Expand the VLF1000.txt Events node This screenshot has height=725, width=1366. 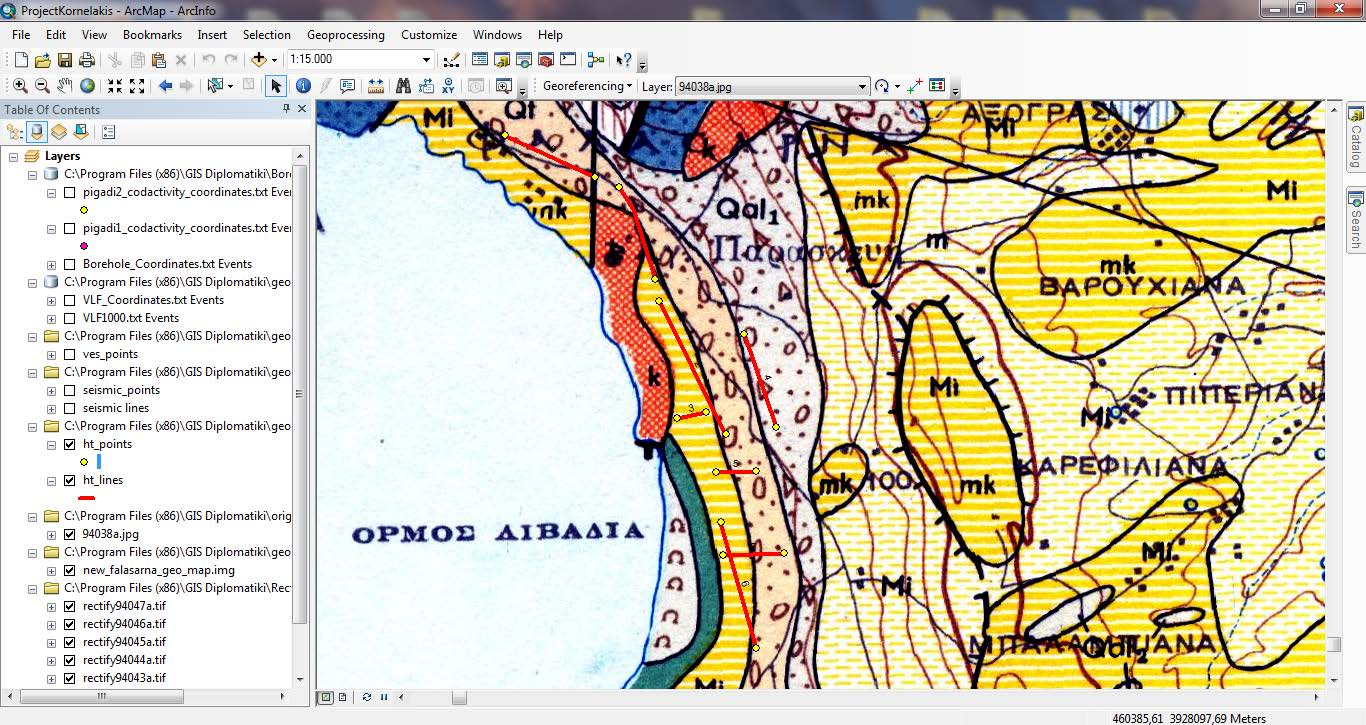pos(52,318)
